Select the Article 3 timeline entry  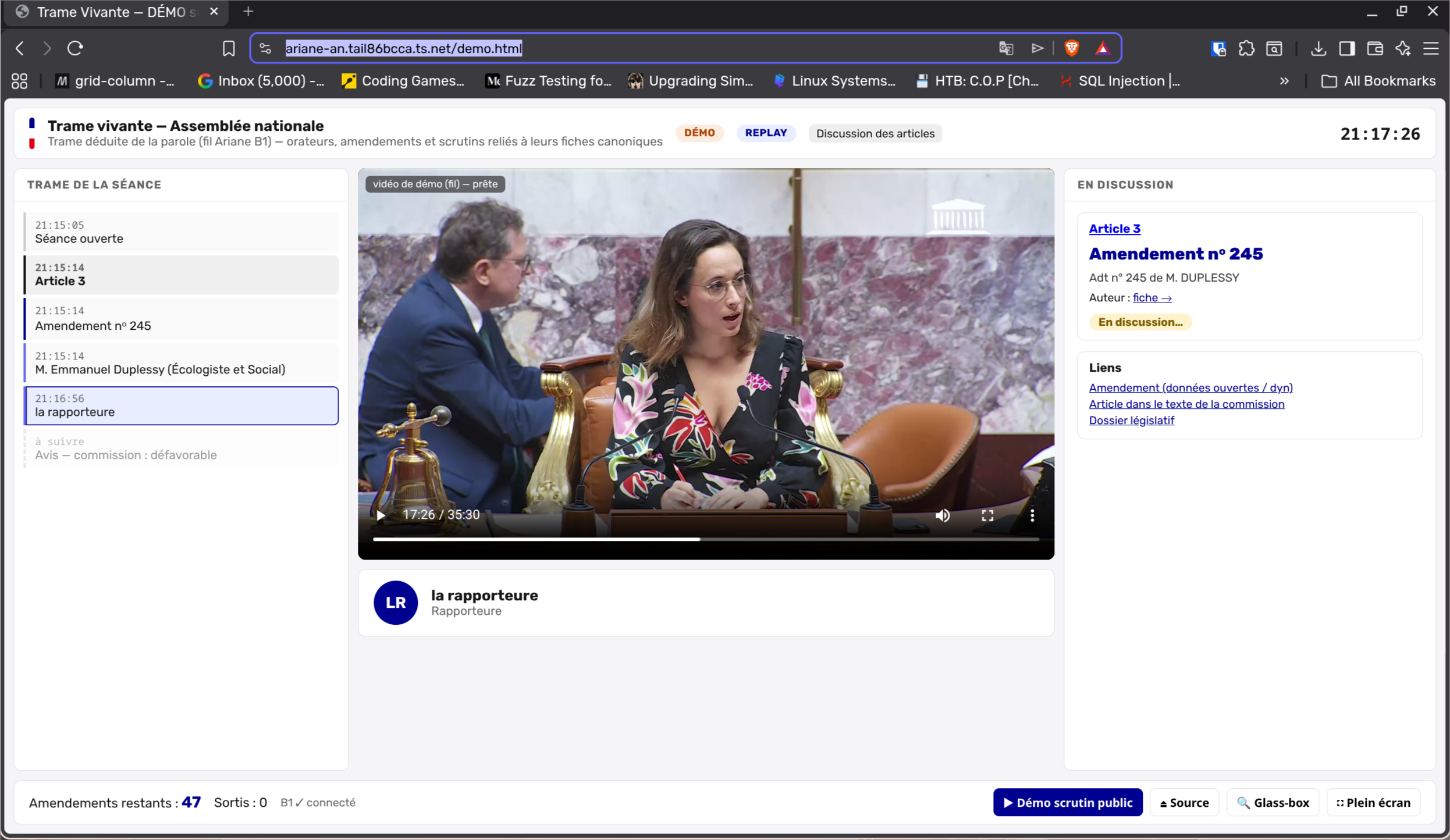point(181,275)
